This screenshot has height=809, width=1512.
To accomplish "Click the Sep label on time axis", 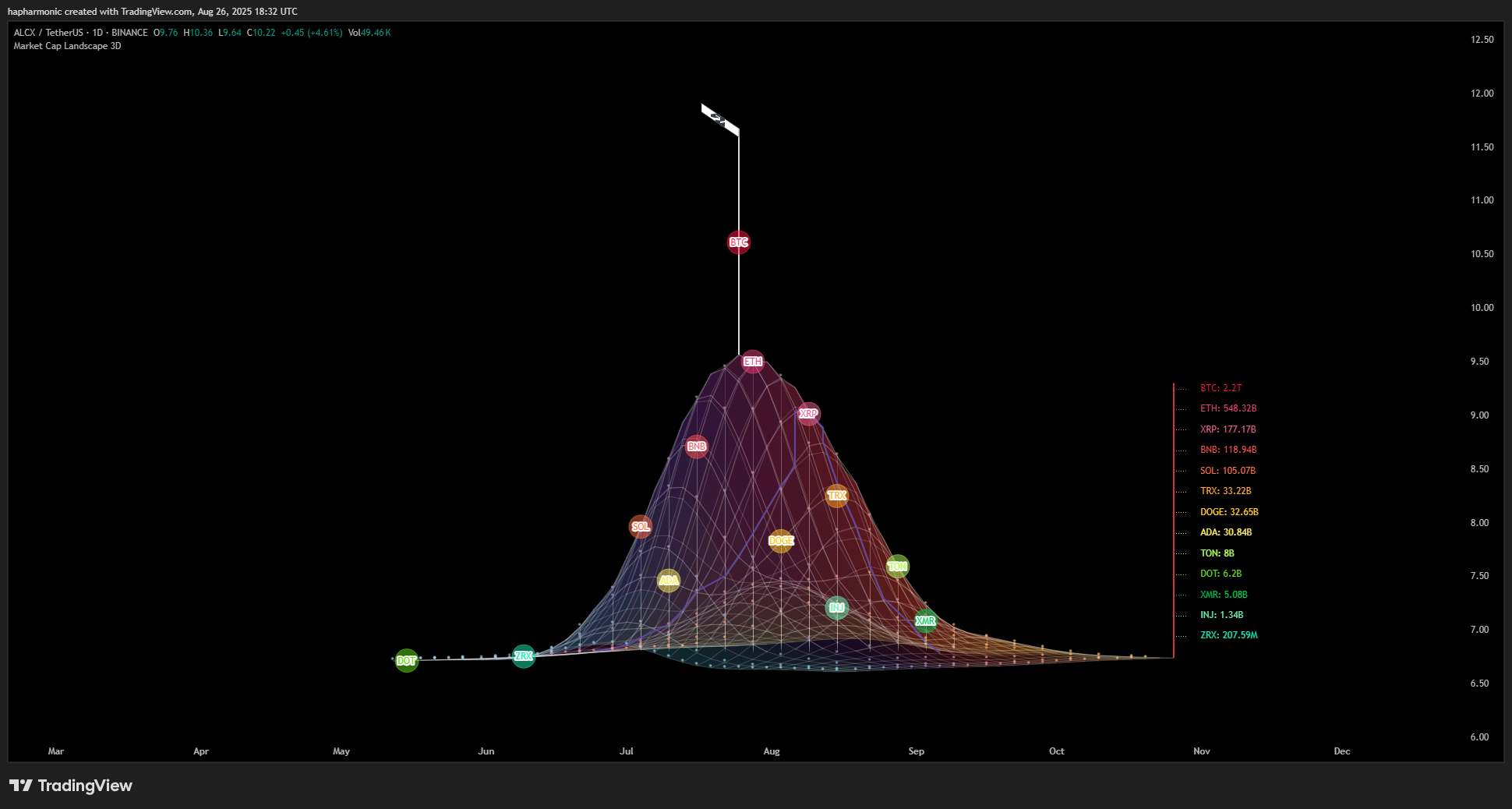I will point(917,751).
